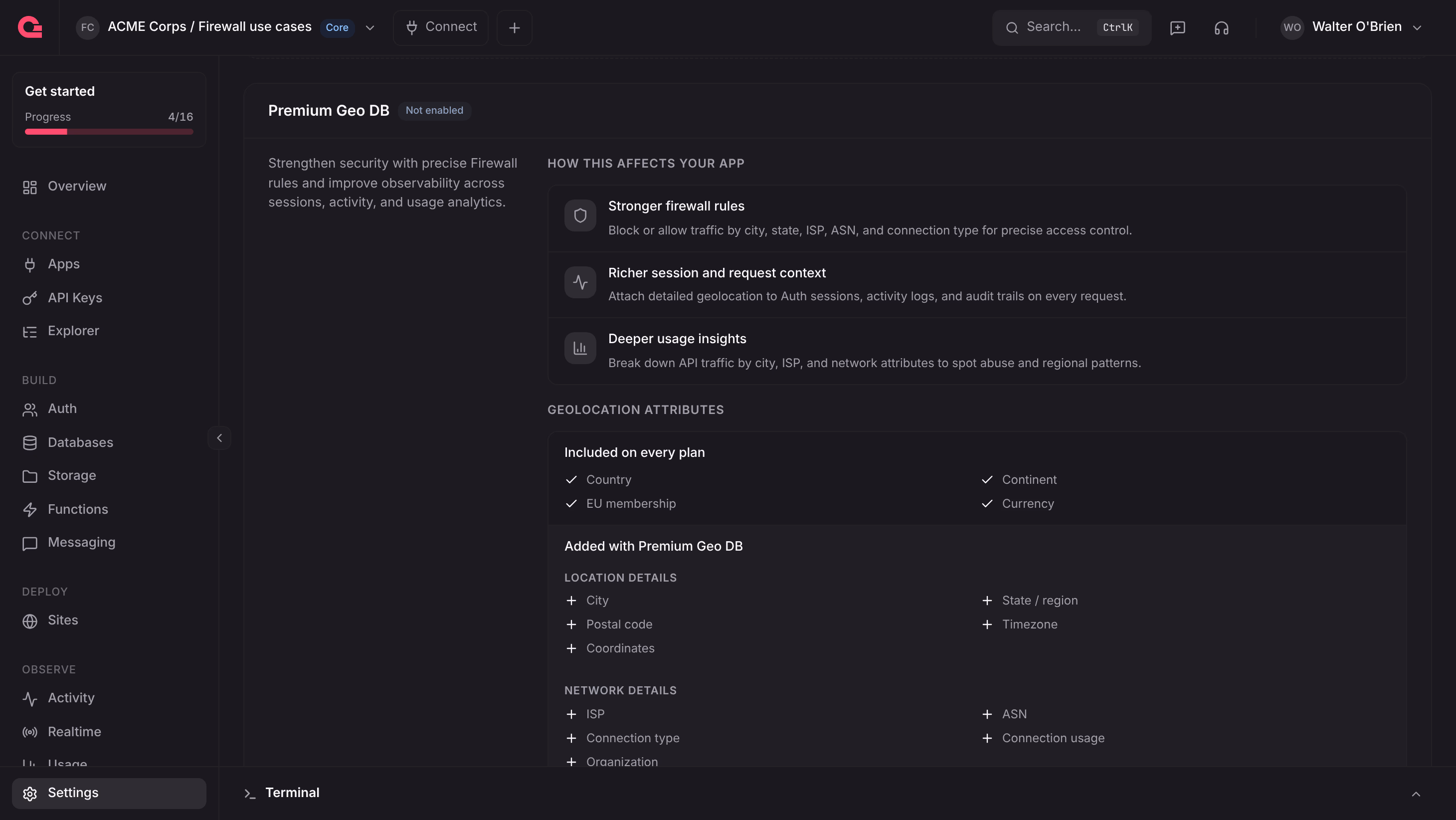Click the WO user avatar

tap(1291, 27)
